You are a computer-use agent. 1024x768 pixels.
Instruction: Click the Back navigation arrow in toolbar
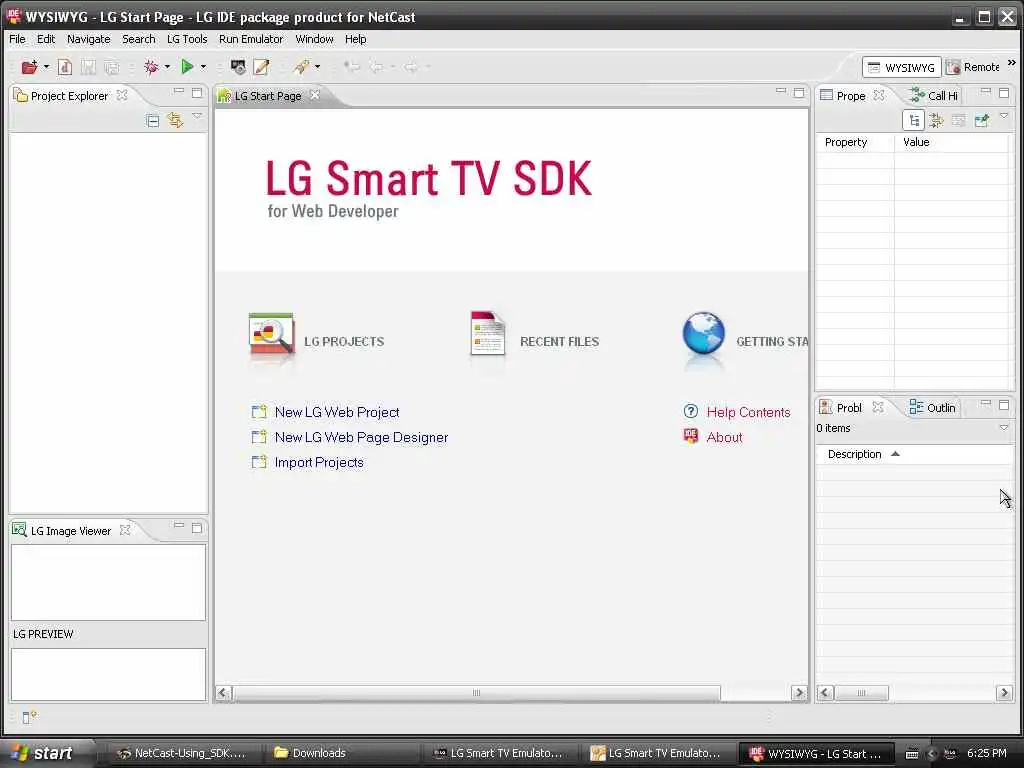click(376, 67)
